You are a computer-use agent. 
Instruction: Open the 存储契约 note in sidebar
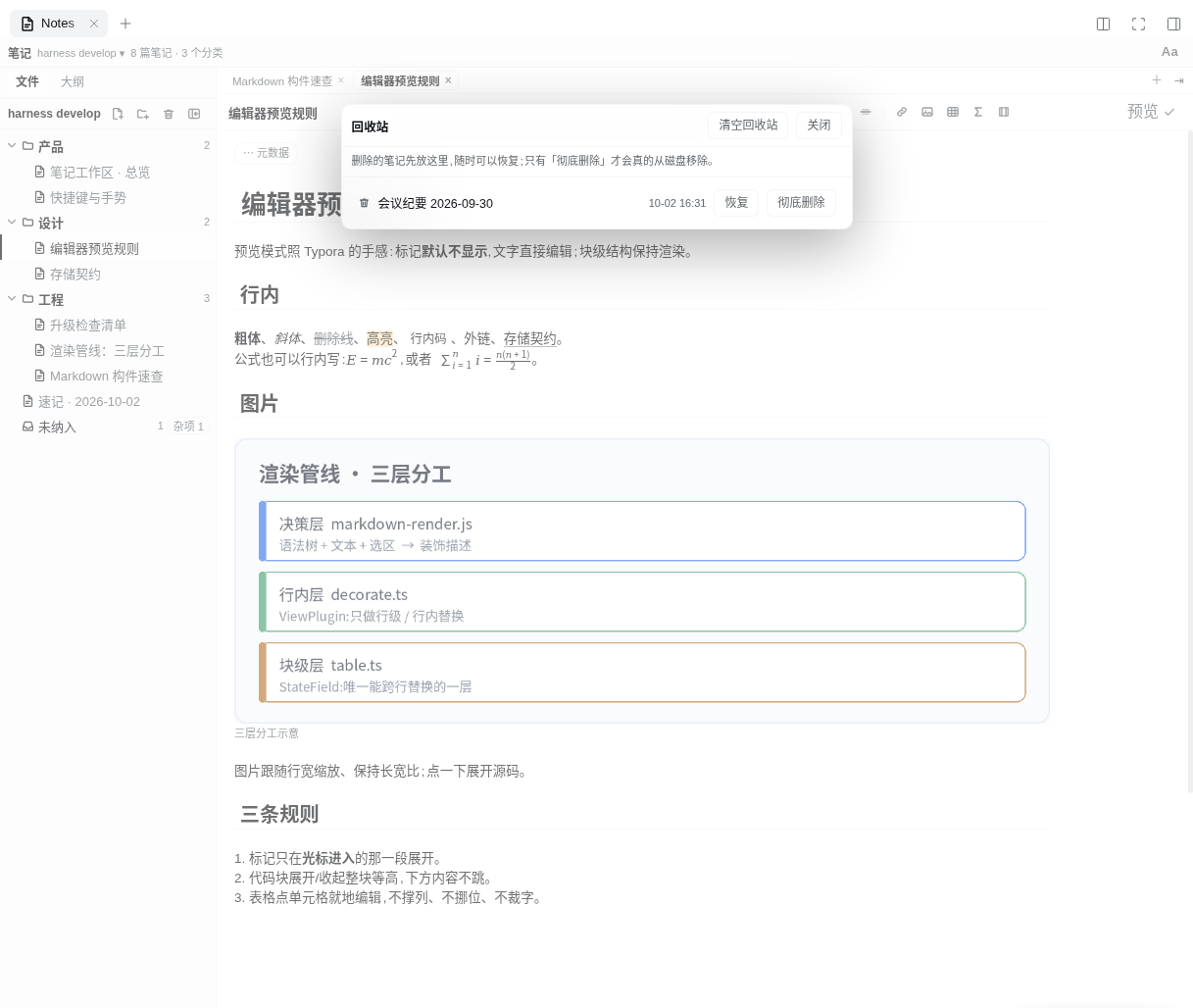point(108,274)
